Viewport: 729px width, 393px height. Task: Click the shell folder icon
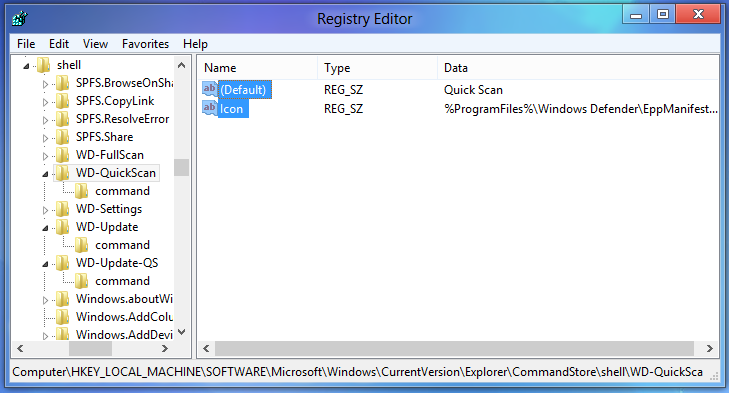pos(44,65)
